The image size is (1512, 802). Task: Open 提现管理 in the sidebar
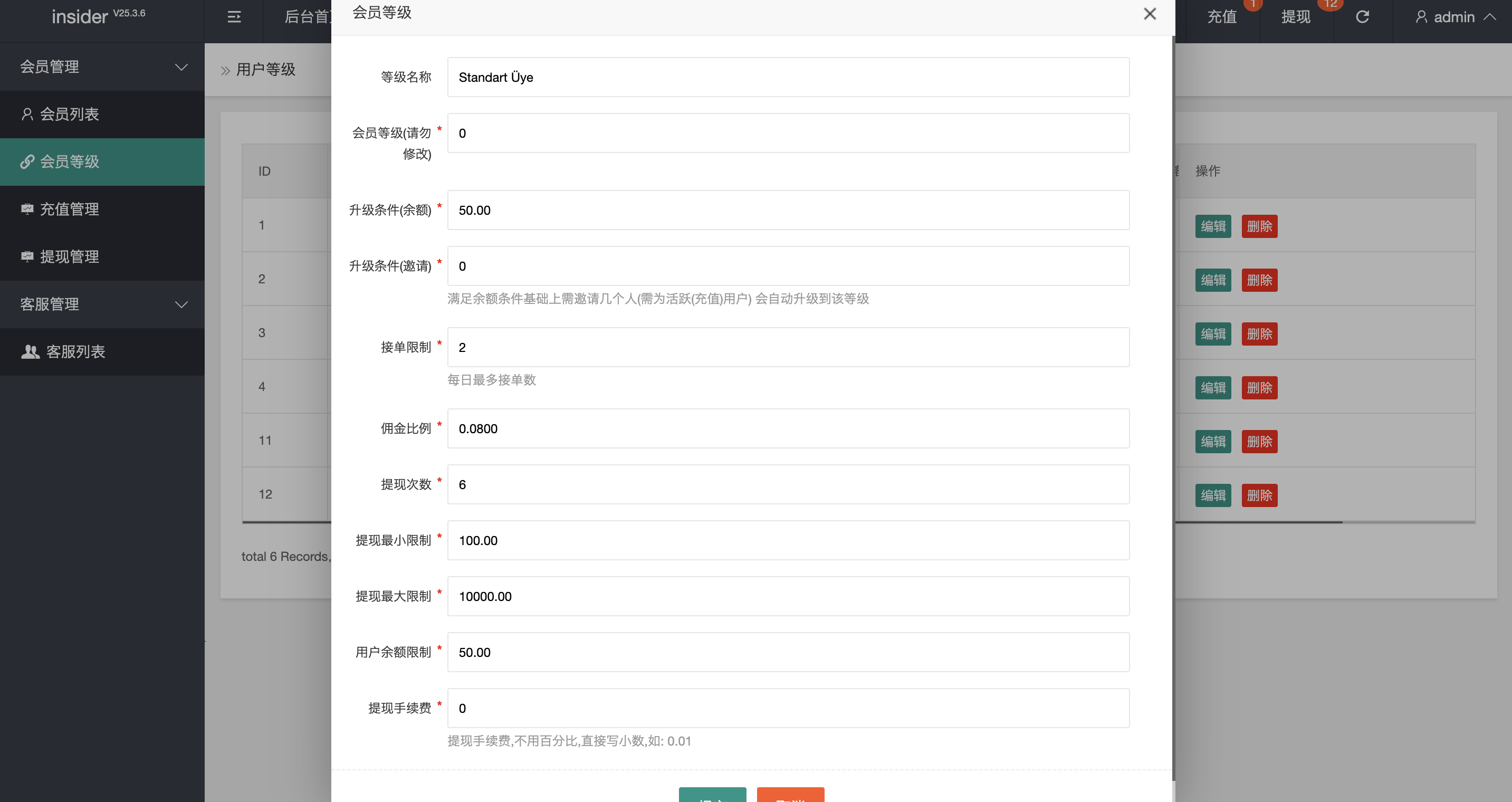(69, 256)
